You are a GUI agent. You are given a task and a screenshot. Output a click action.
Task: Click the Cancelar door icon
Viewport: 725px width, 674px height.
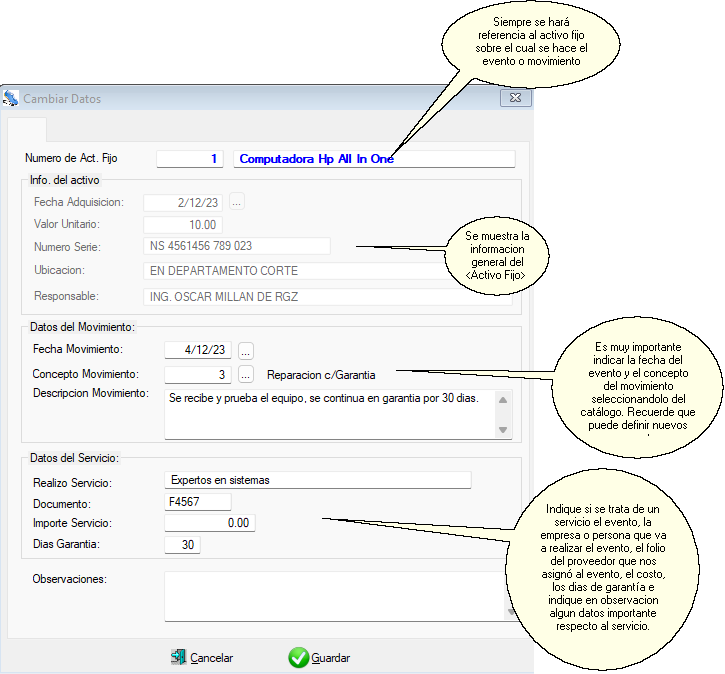point(178,657)
